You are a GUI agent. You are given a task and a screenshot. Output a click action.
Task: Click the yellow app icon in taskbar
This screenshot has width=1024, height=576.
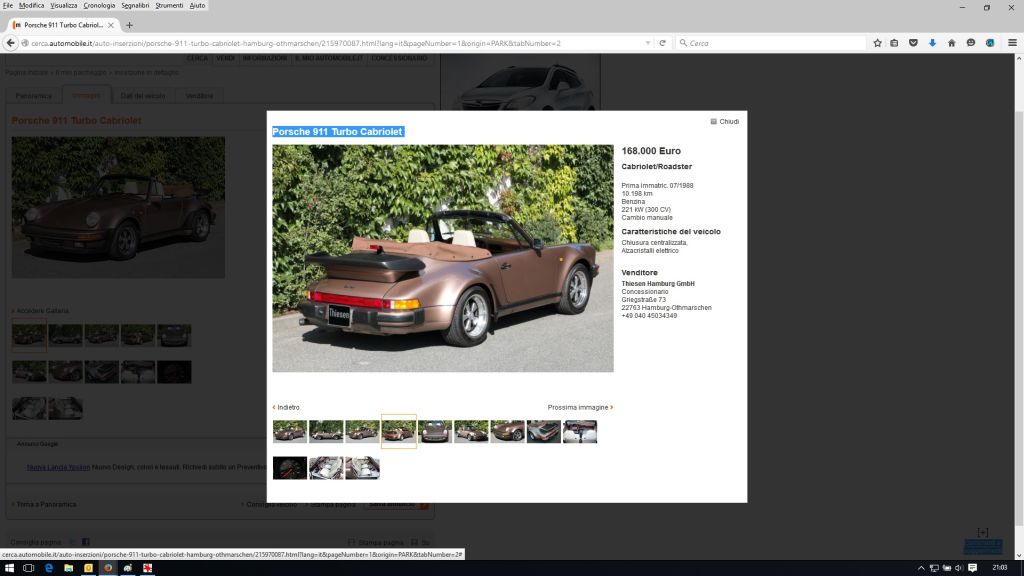pyautogui.click(x=88, y=568)
